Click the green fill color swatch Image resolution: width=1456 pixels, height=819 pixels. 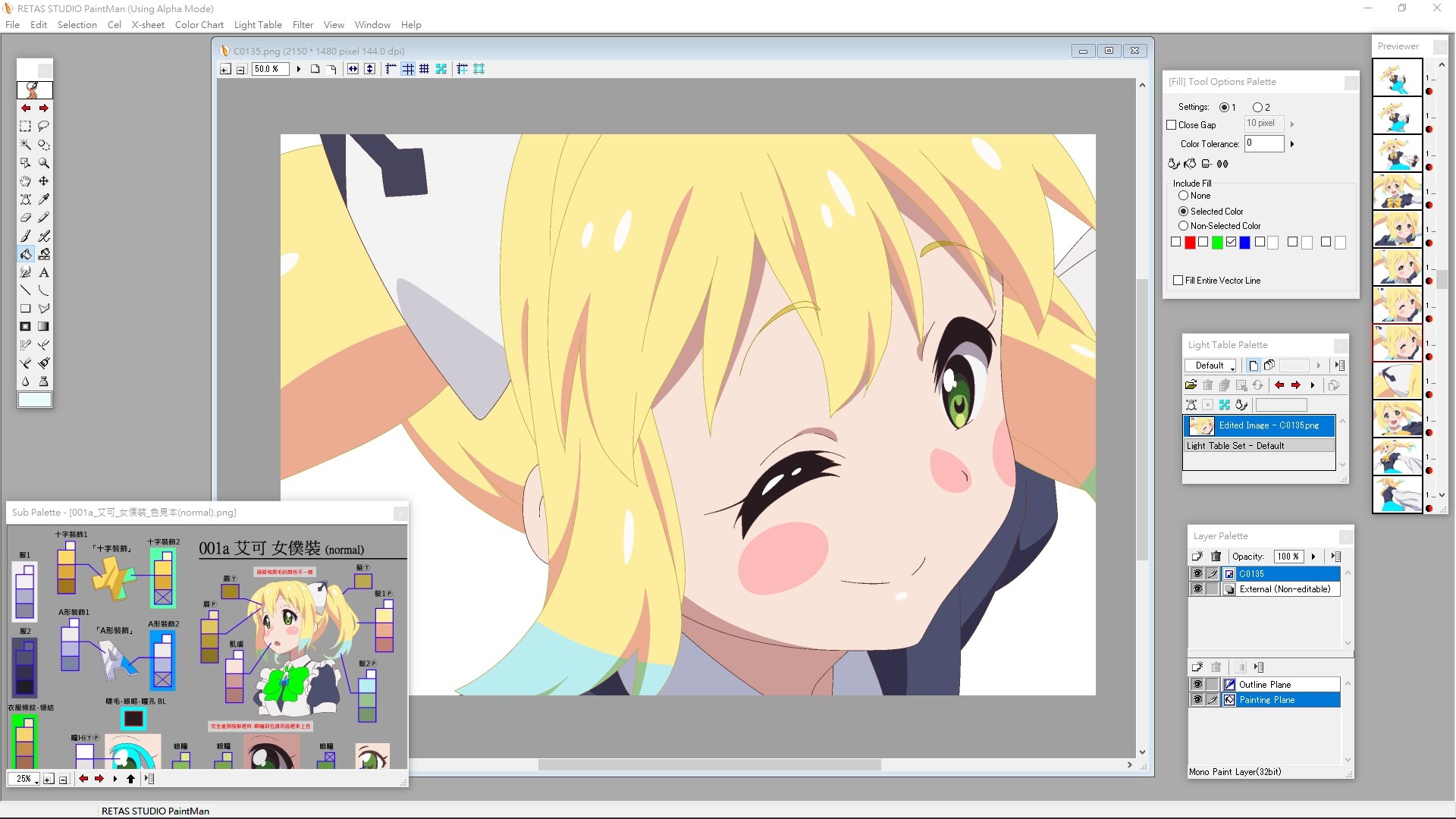coord(1217,243)
